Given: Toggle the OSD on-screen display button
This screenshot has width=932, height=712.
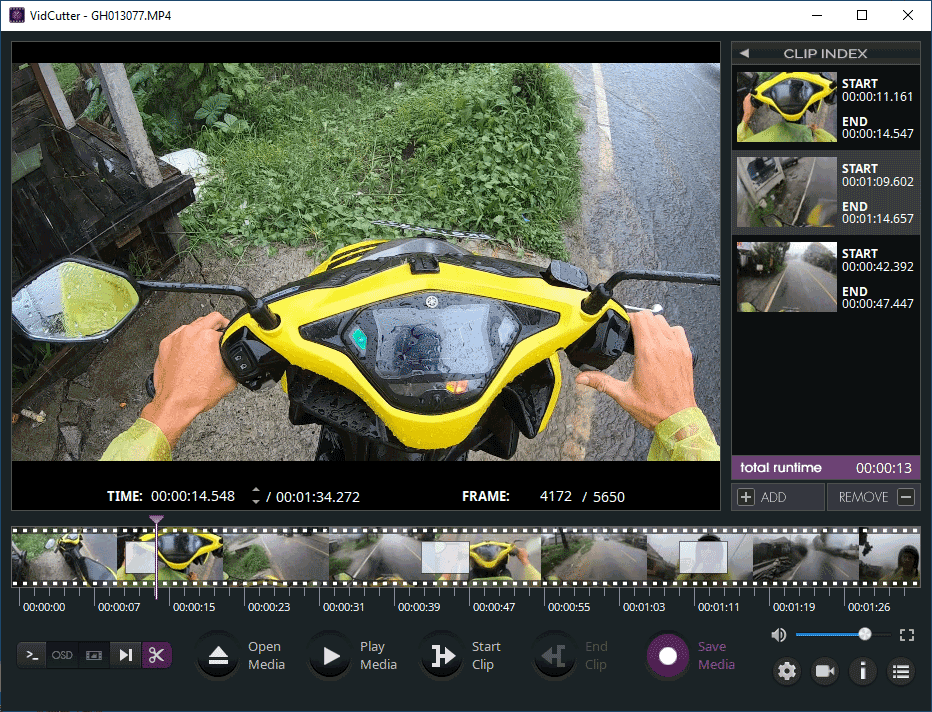Looking at the screenshot, I should pos(62,655).
